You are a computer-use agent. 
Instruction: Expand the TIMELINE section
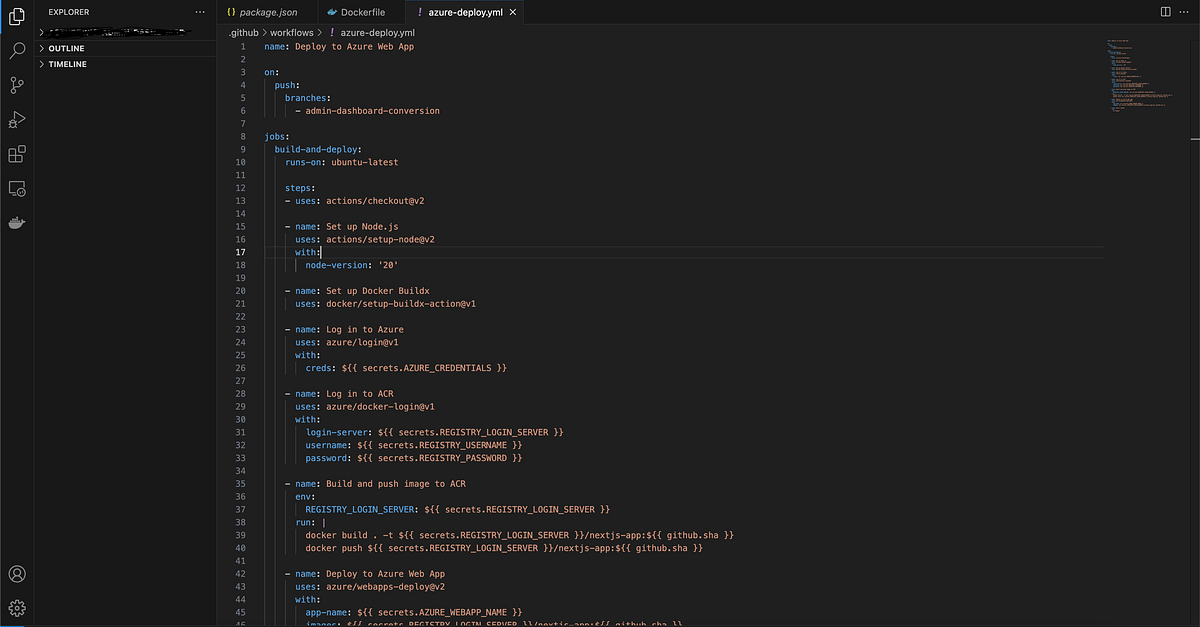pyautogui.click(x=127, y=64)
